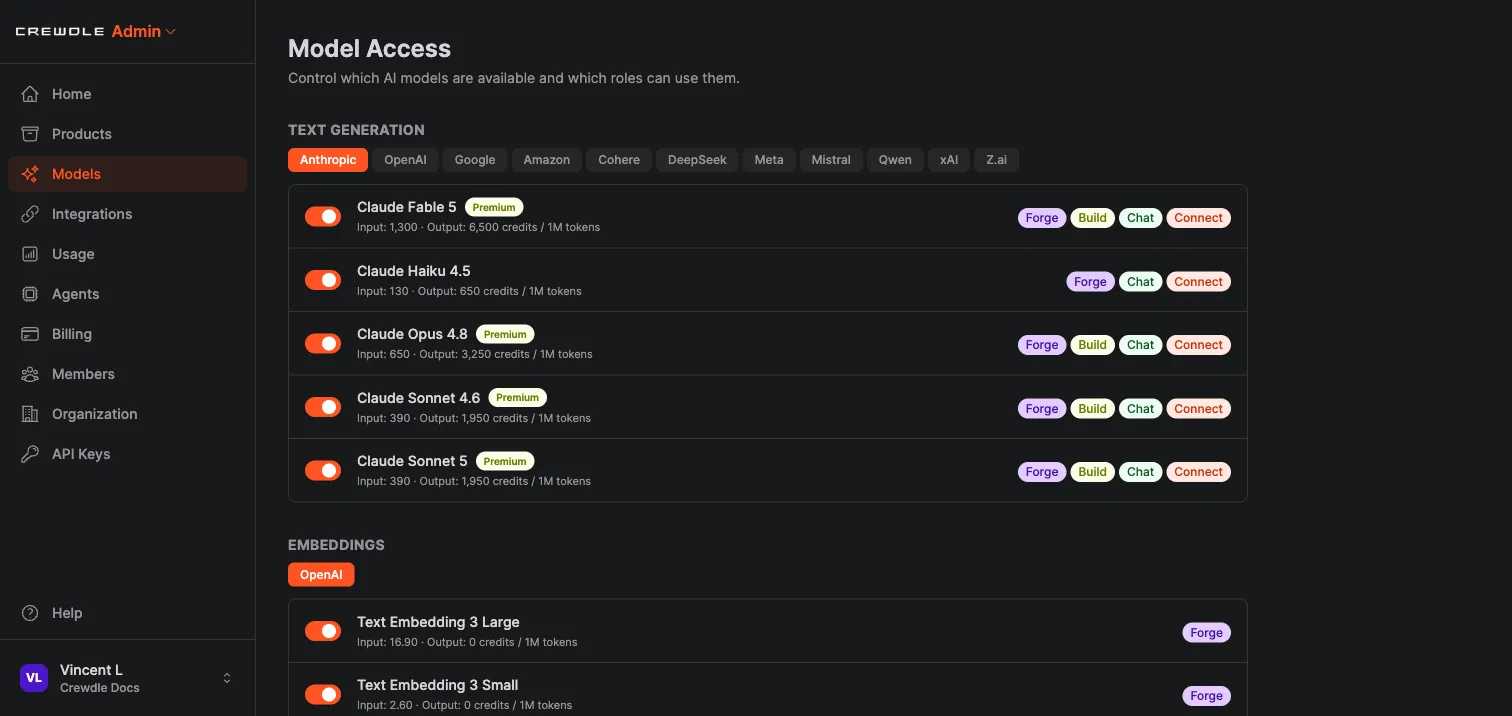Click the Claude Haiku 4.5 pricing text
The image size is (1512, 716).
click(x=469, y=291)
